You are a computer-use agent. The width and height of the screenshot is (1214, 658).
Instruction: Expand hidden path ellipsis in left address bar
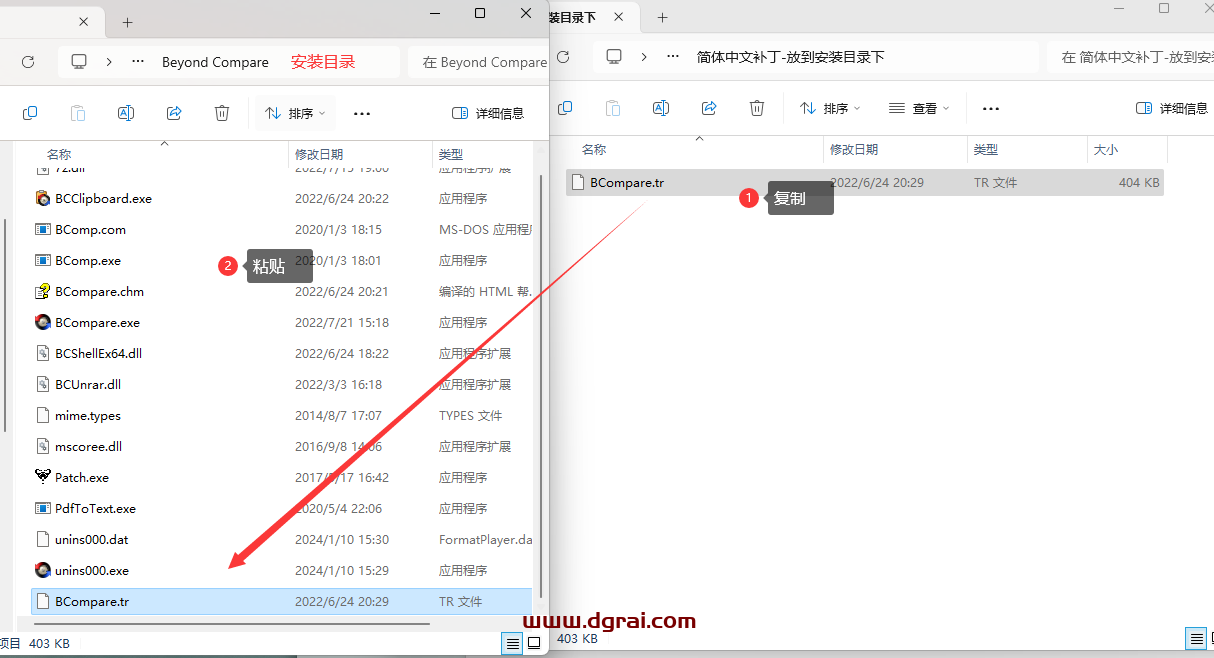point(138,62)
